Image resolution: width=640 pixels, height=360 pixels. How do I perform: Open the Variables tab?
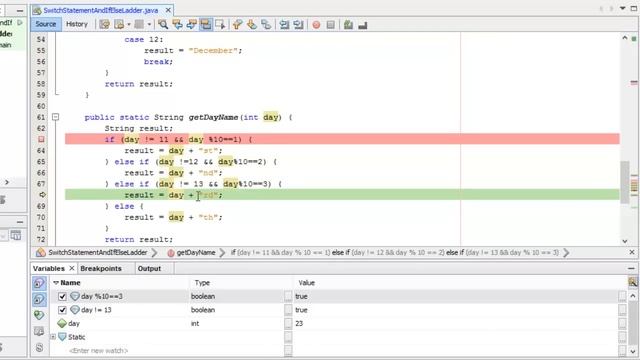coord(49,268)
